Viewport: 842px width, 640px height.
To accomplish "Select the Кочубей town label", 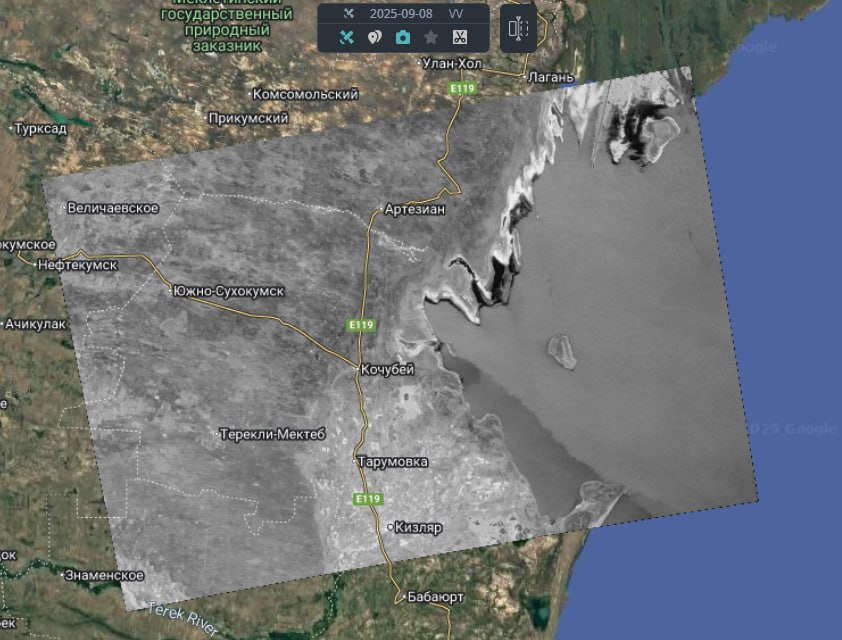I will pos(387,370).
